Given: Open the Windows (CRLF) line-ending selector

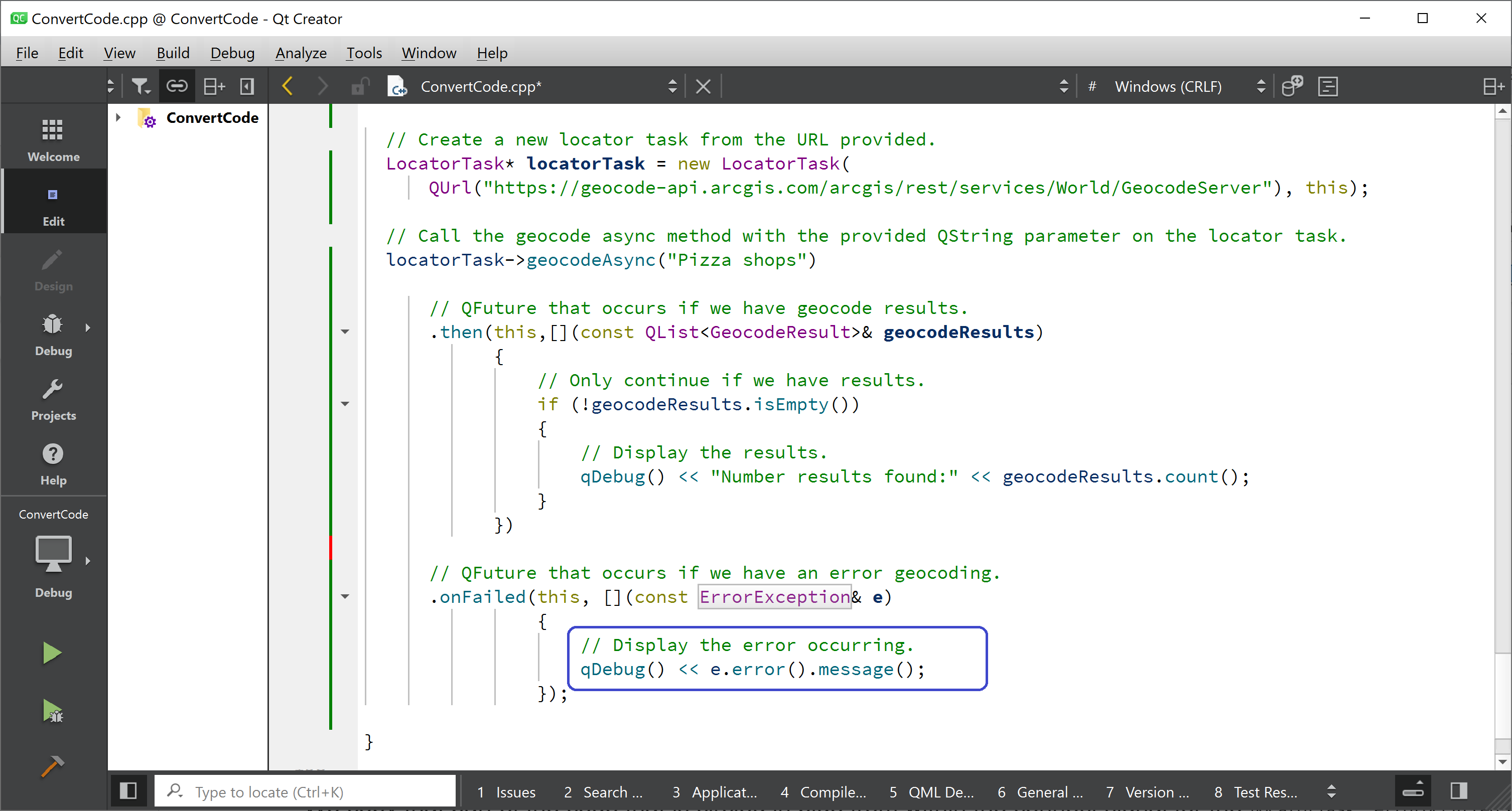Looking at the screenshot, I should point(1168,86).
